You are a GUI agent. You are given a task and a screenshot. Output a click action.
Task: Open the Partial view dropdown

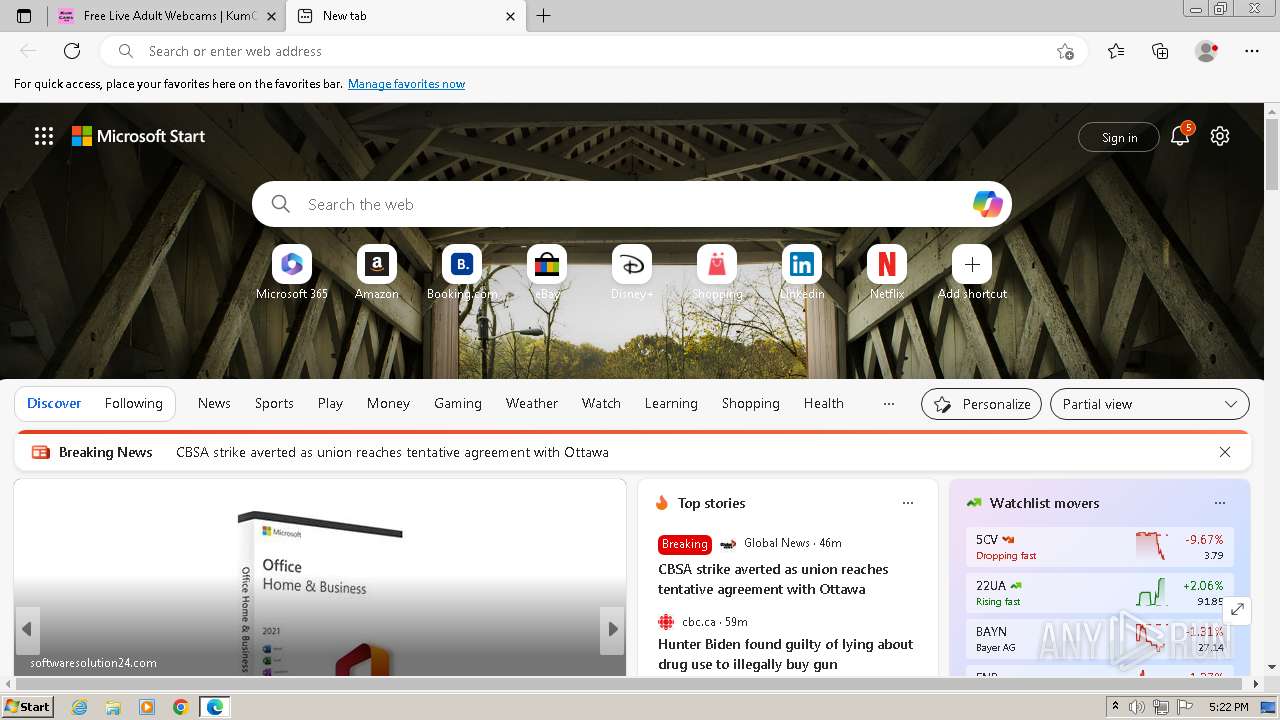[x=1150, y=404]
